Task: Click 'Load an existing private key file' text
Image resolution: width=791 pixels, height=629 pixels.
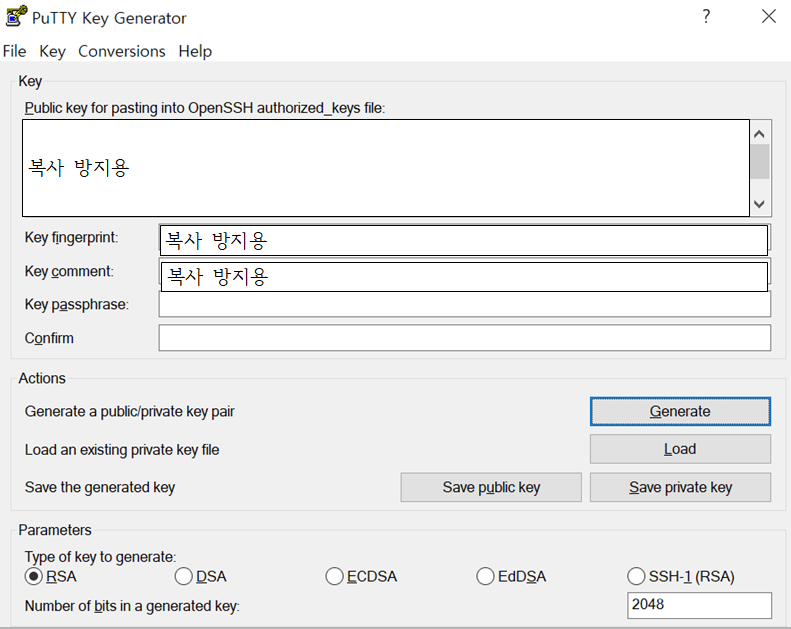Action: pyautogui.click(x=122, y=449)
